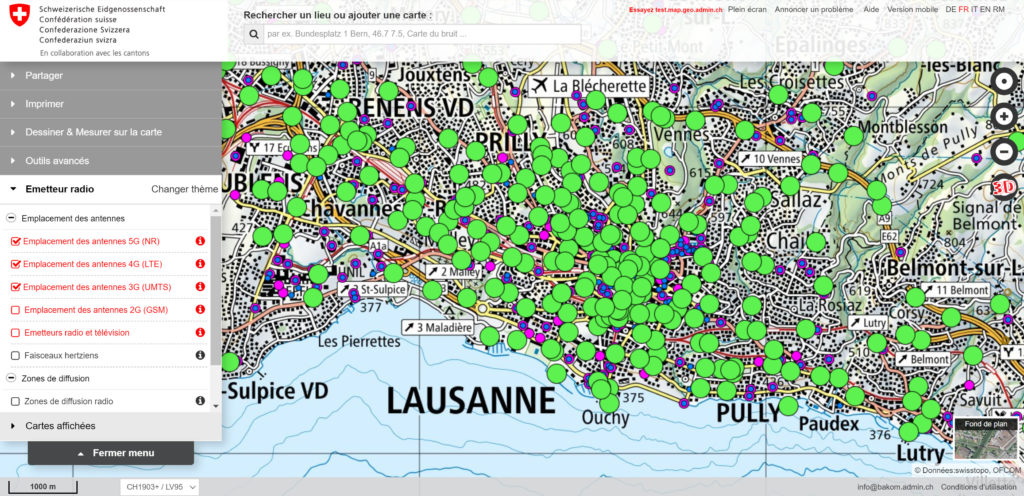This screenshot has width=1024, height=496.
Task: Open info for 5G (NR) antenna layer
Action: pyautogui.click(x=200, y=241)
